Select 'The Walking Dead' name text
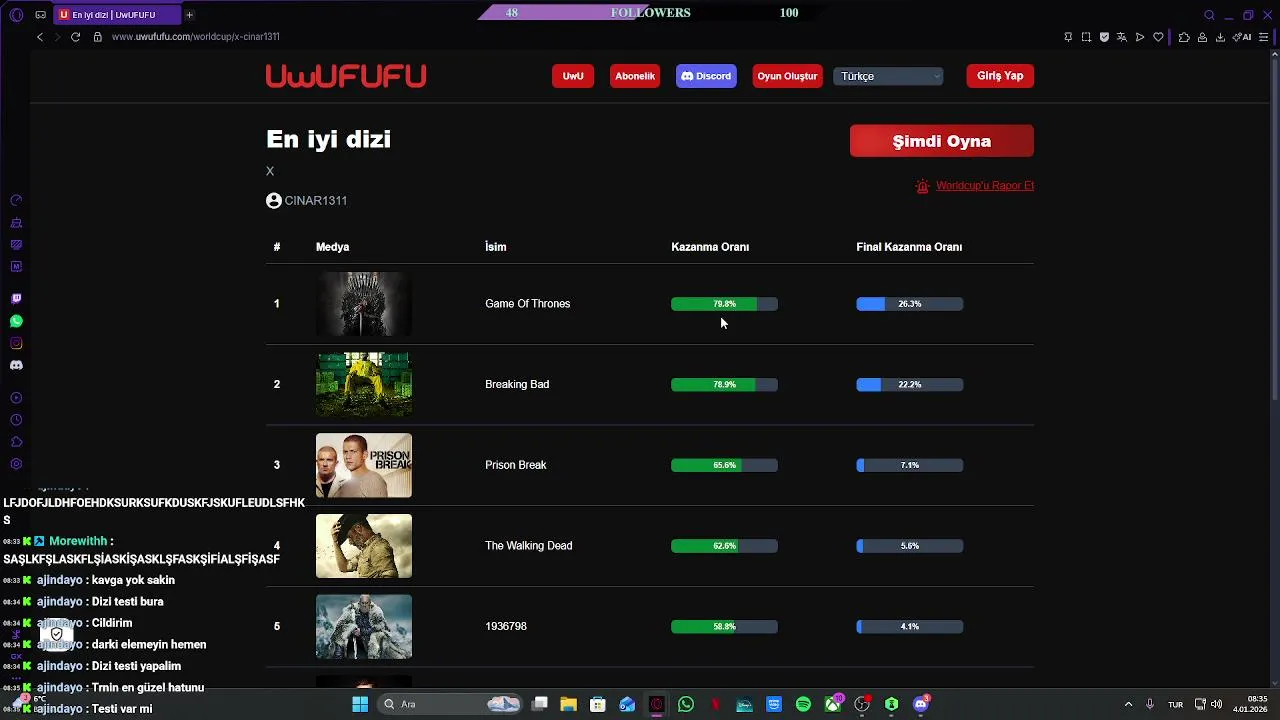This screenshot has width=1280, height=720. [x=529, y=546]
